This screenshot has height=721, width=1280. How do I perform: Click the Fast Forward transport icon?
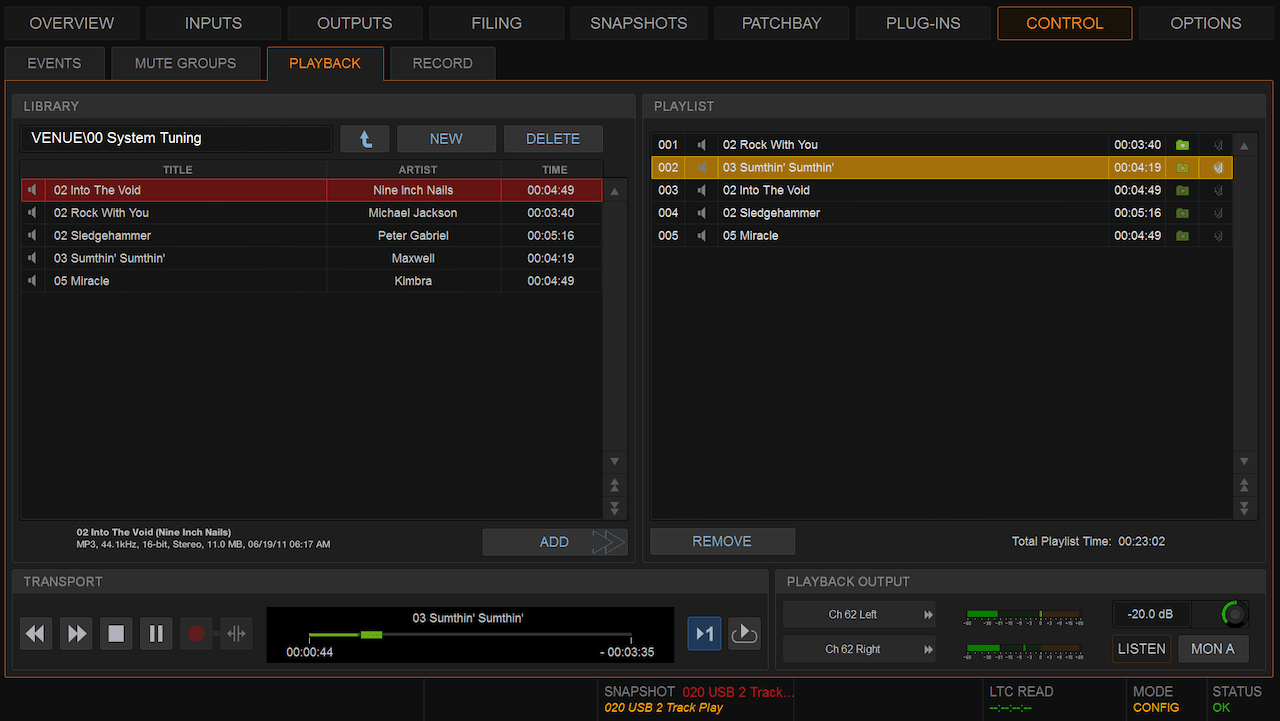(x=76, y=633)
